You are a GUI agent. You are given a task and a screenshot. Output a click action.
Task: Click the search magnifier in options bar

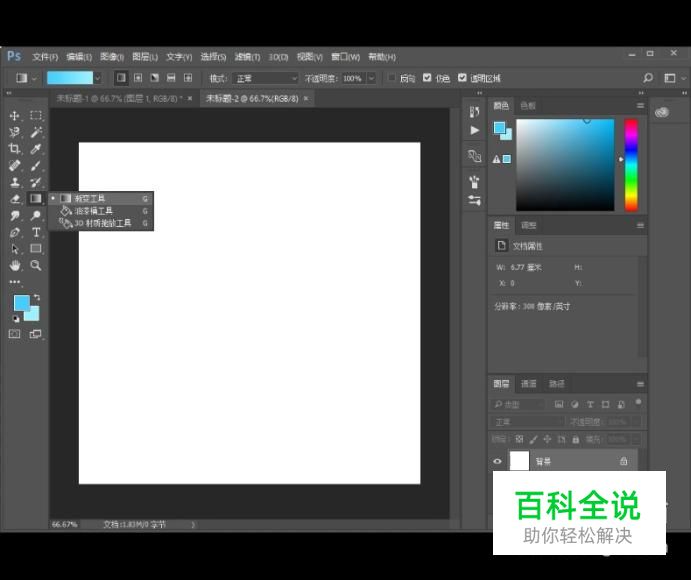(648, 78)
